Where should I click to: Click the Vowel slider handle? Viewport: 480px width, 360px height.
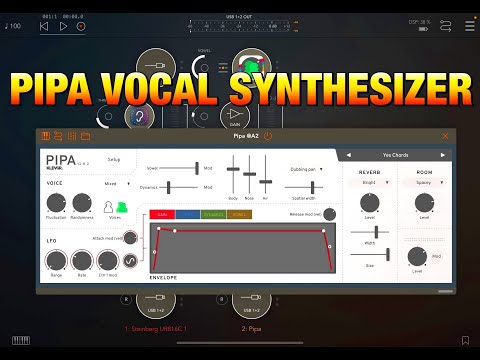197,168
